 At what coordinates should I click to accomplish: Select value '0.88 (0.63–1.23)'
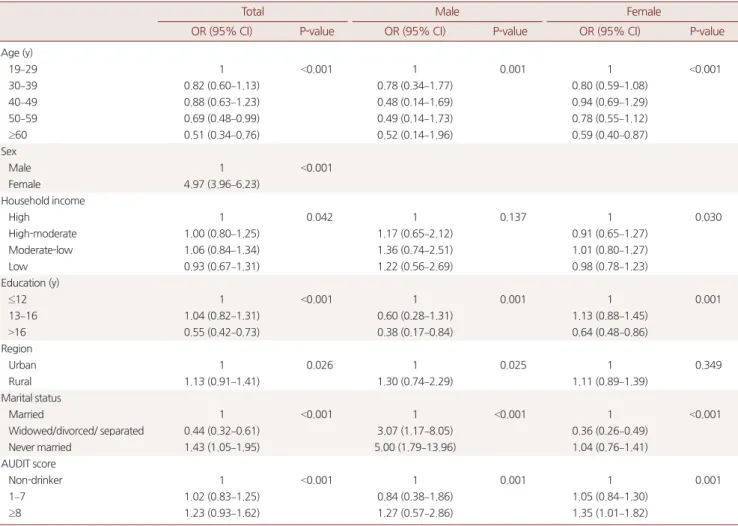tap(222, 102)
